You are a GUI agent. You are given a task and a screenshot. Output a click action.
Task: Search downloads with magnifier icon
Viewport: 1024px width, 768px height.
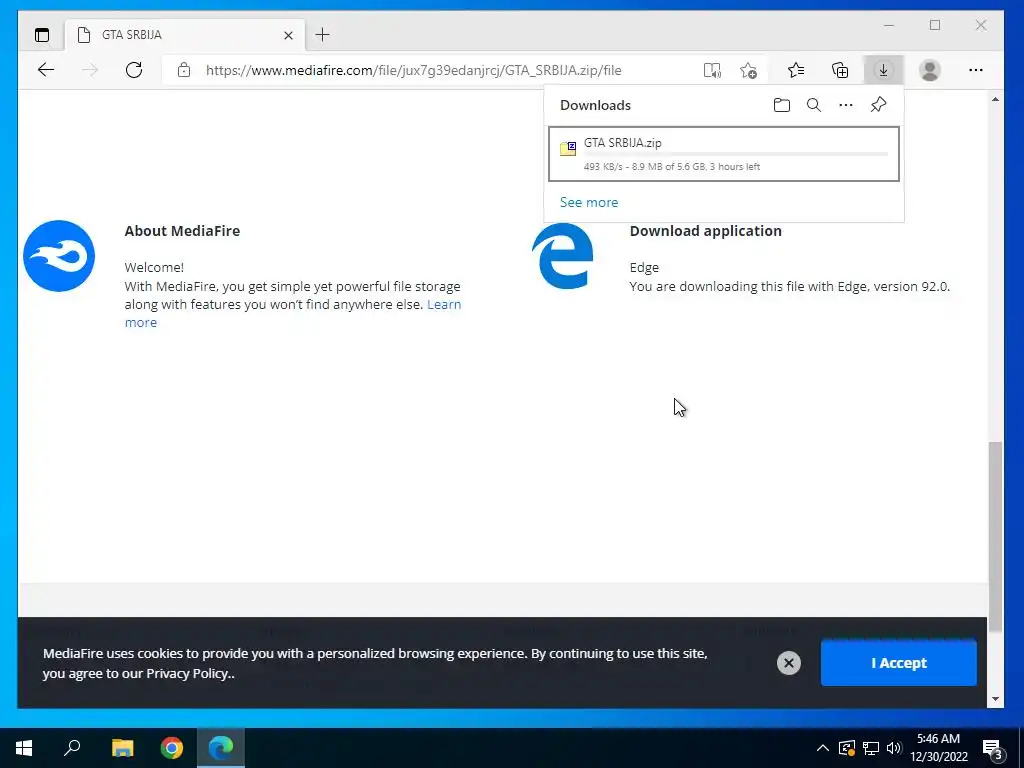coord(814,105)
